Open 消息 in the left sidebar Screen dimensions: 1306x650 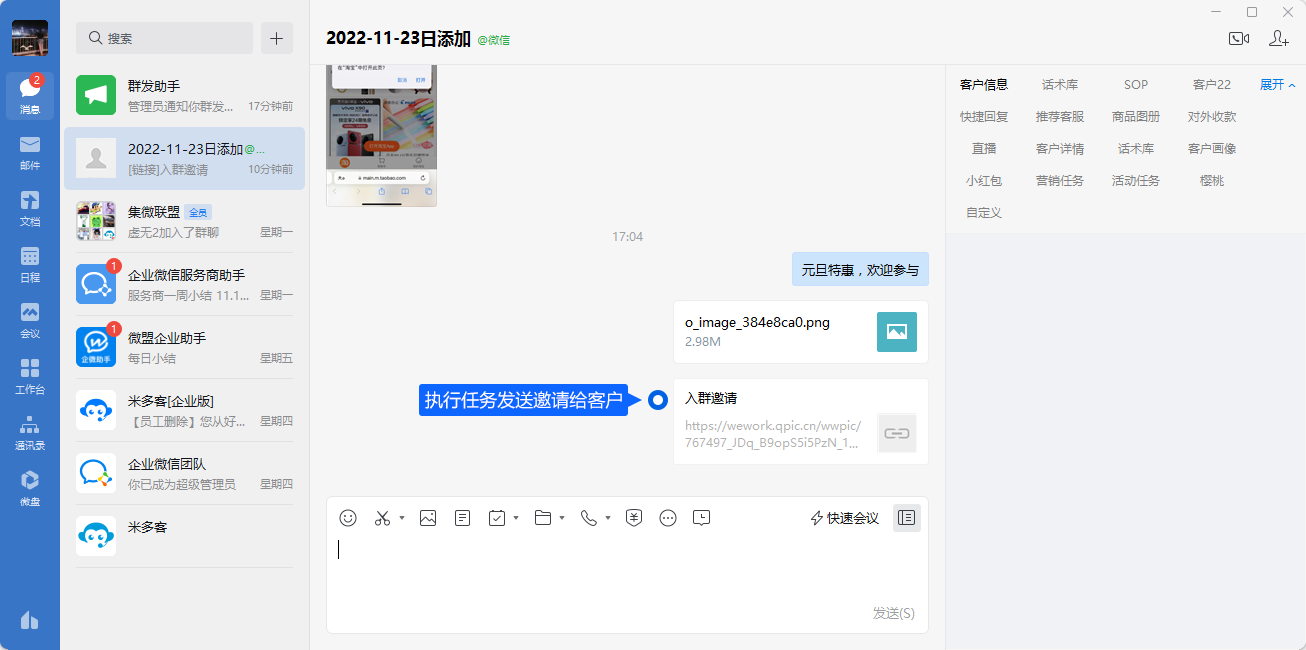[30, 95]
